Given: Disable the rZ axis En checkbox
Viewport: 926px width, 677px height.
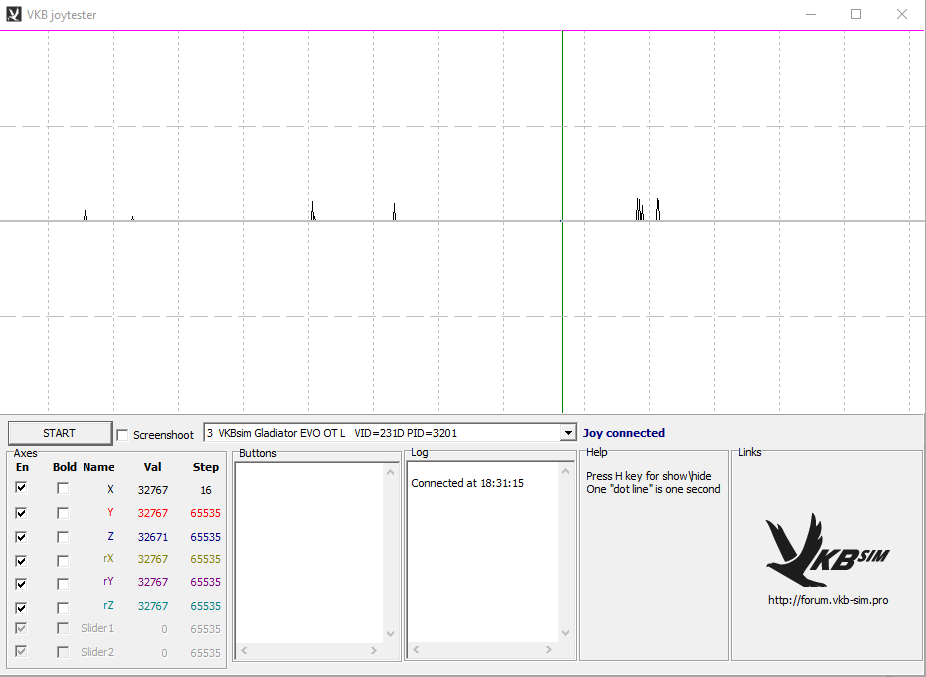Looking at the screenshot, I should pos(21,607).
